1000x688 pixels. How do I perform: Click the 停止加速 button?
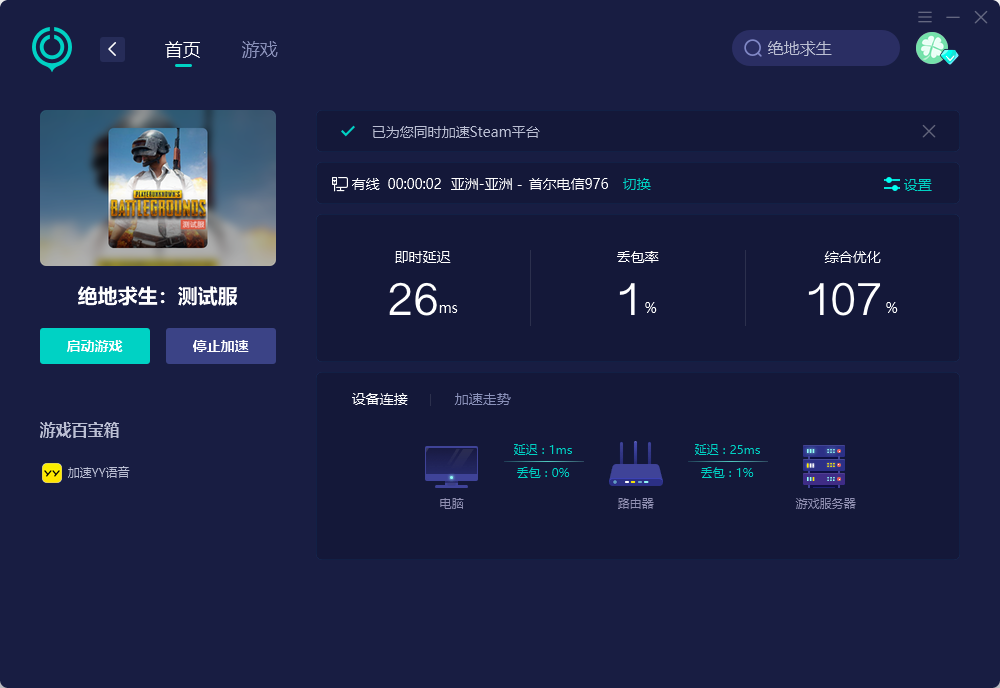[x=221, y=346]
